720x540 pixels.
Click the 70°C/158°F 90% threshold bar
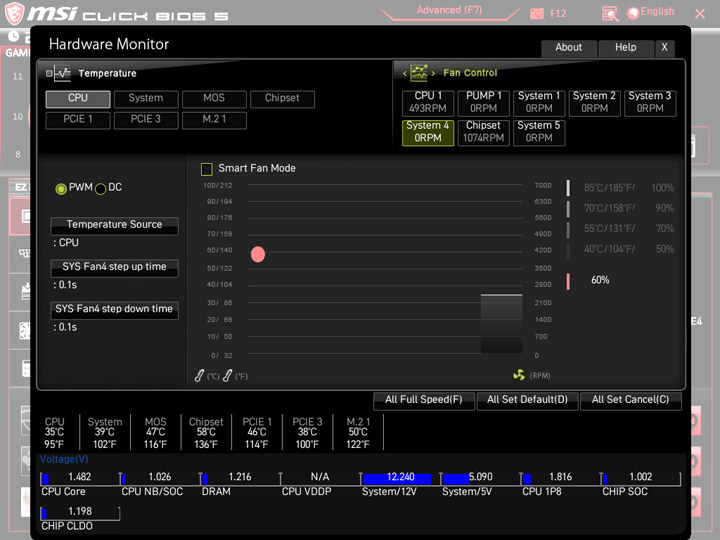coord(568,208)
